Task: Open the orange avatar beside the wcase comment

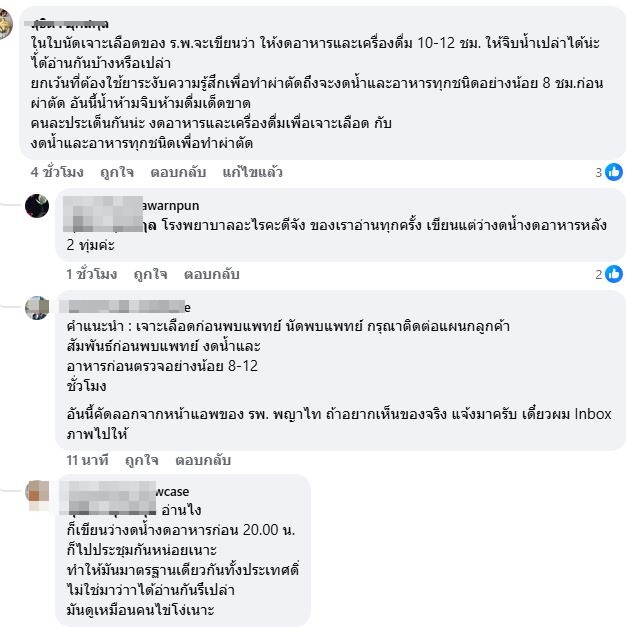Action: [37, 494]
